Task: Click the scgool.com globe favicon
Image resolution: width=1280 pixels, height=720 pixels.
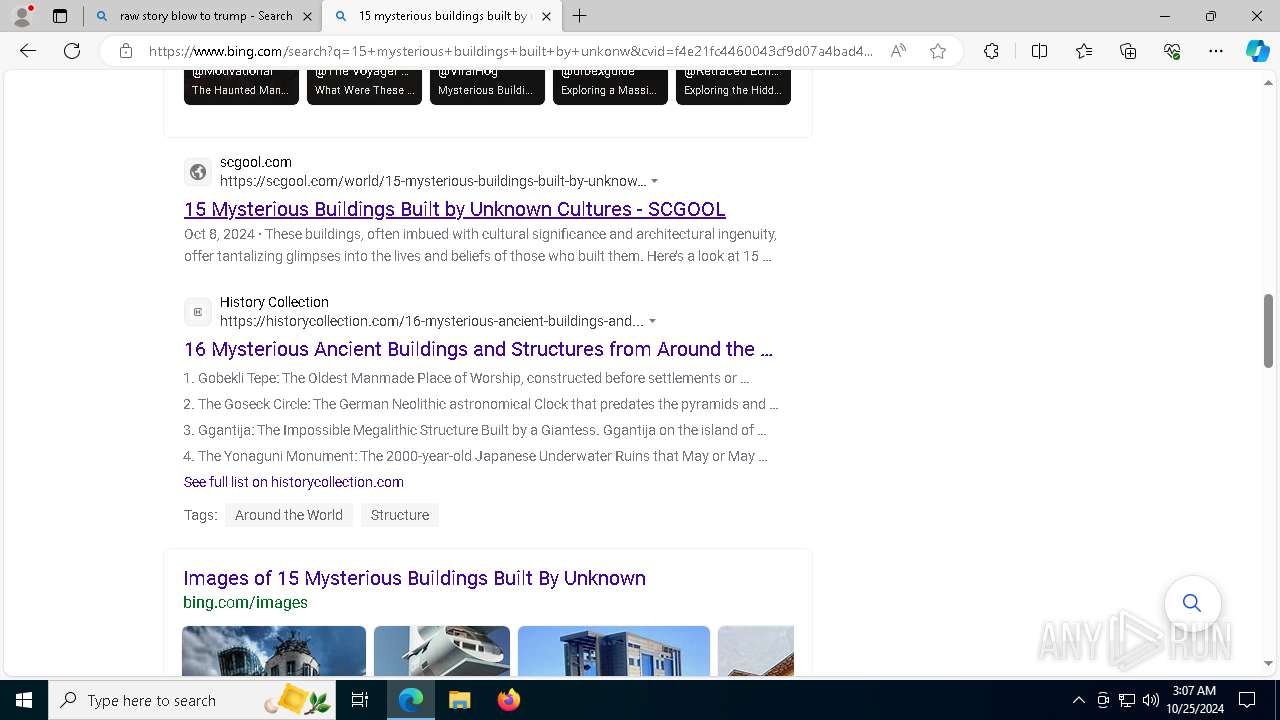Action: pos(198,172)
